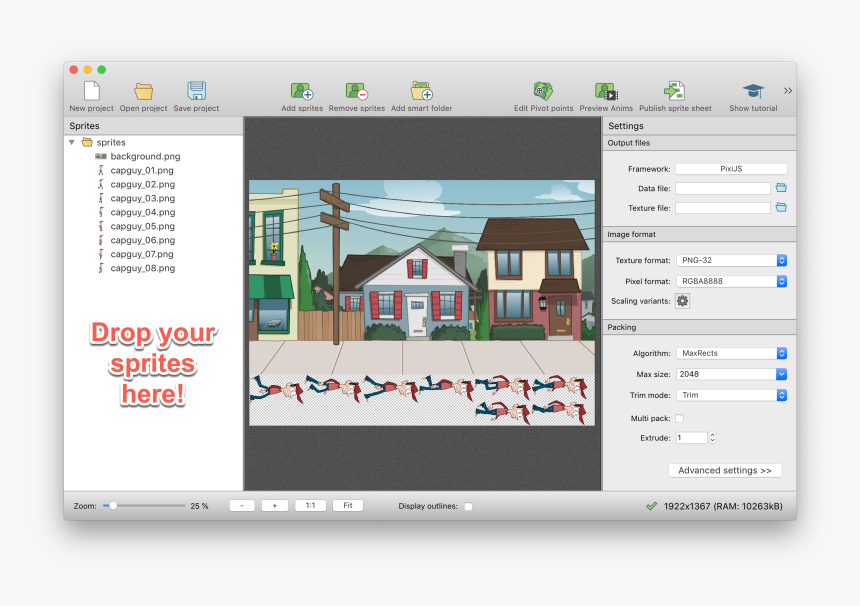Image resolution: width=860 pixels, height=606 pixels.
Task: Open Advanced settings
Action: 724,470
